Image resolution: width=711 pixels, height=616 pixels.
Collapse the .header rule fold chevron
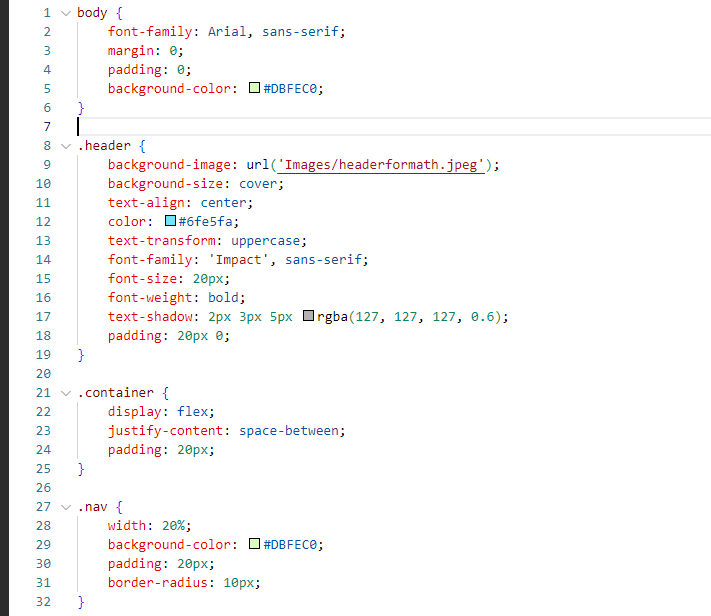(66, 146)
